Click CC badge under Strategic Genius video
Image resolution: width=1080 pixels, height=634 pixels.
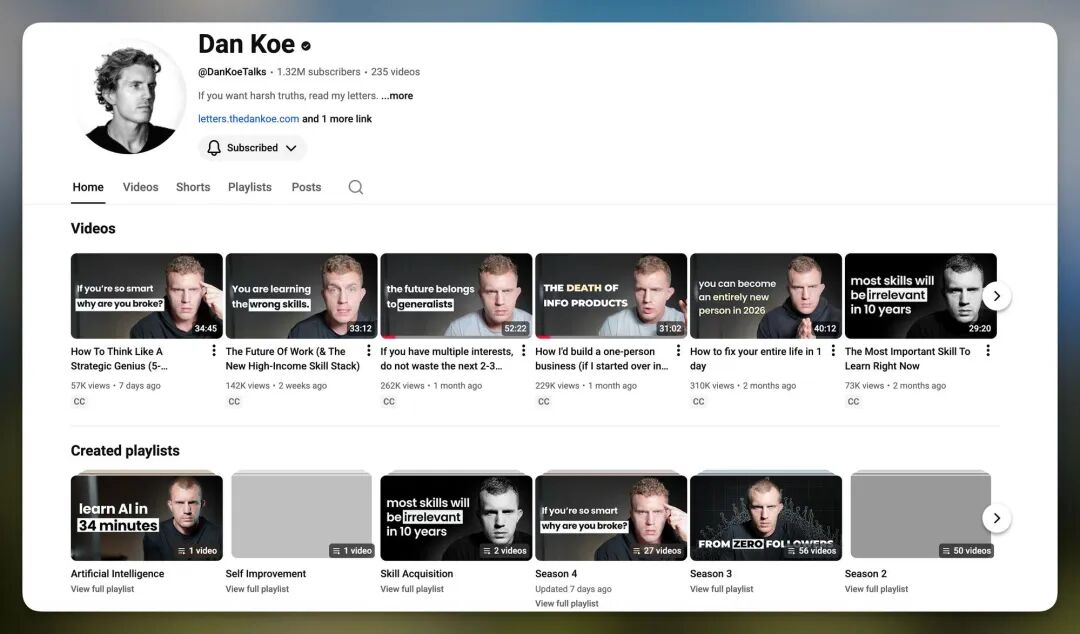(x=79, y=402)
